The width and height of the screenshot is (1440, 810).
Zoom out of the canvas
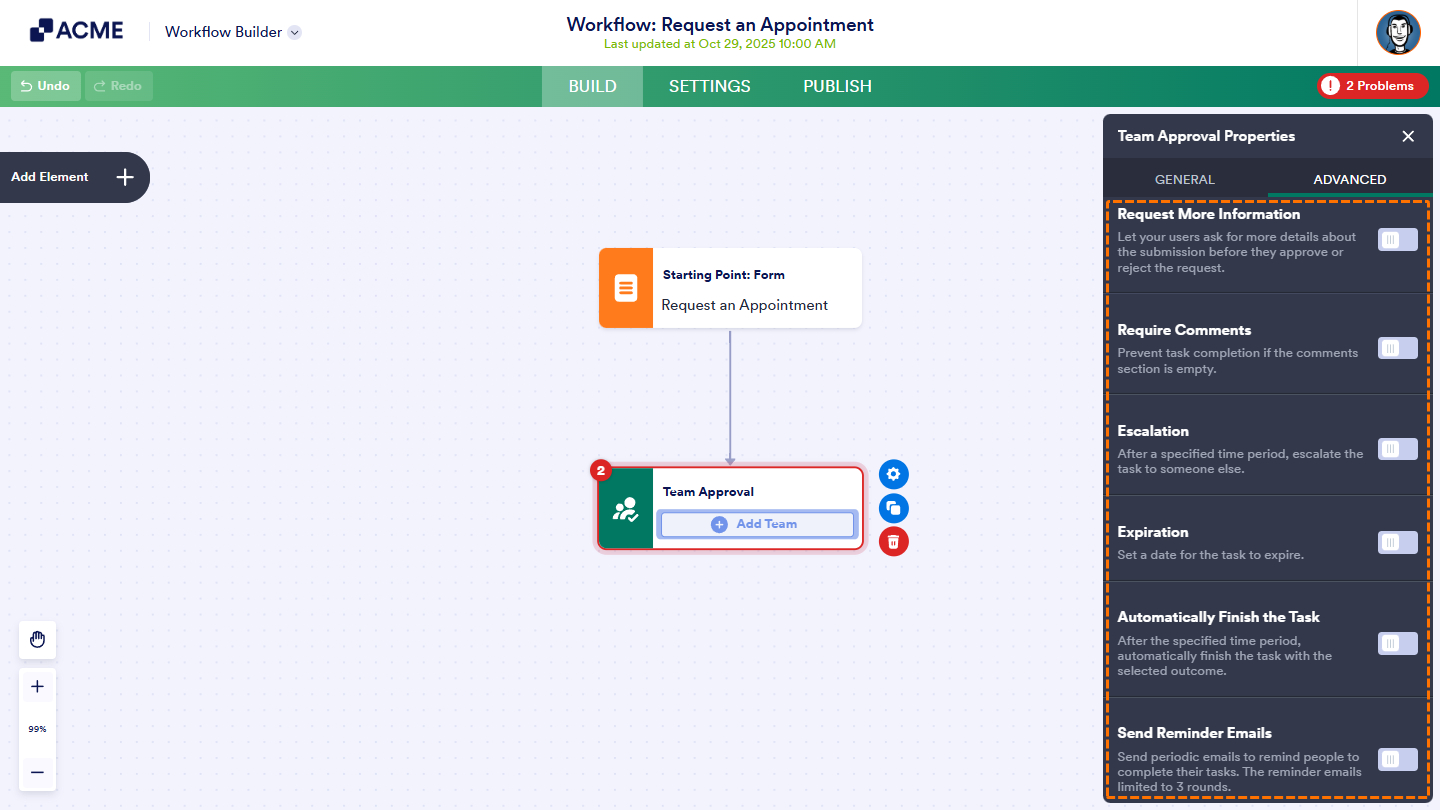coord(38,772)
